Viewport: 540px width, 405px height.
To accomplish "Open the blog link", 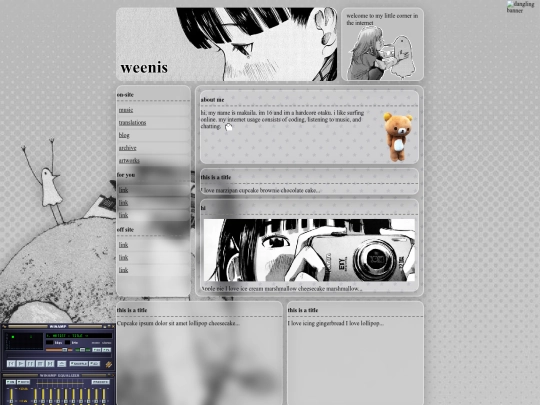I will [124, 135].
